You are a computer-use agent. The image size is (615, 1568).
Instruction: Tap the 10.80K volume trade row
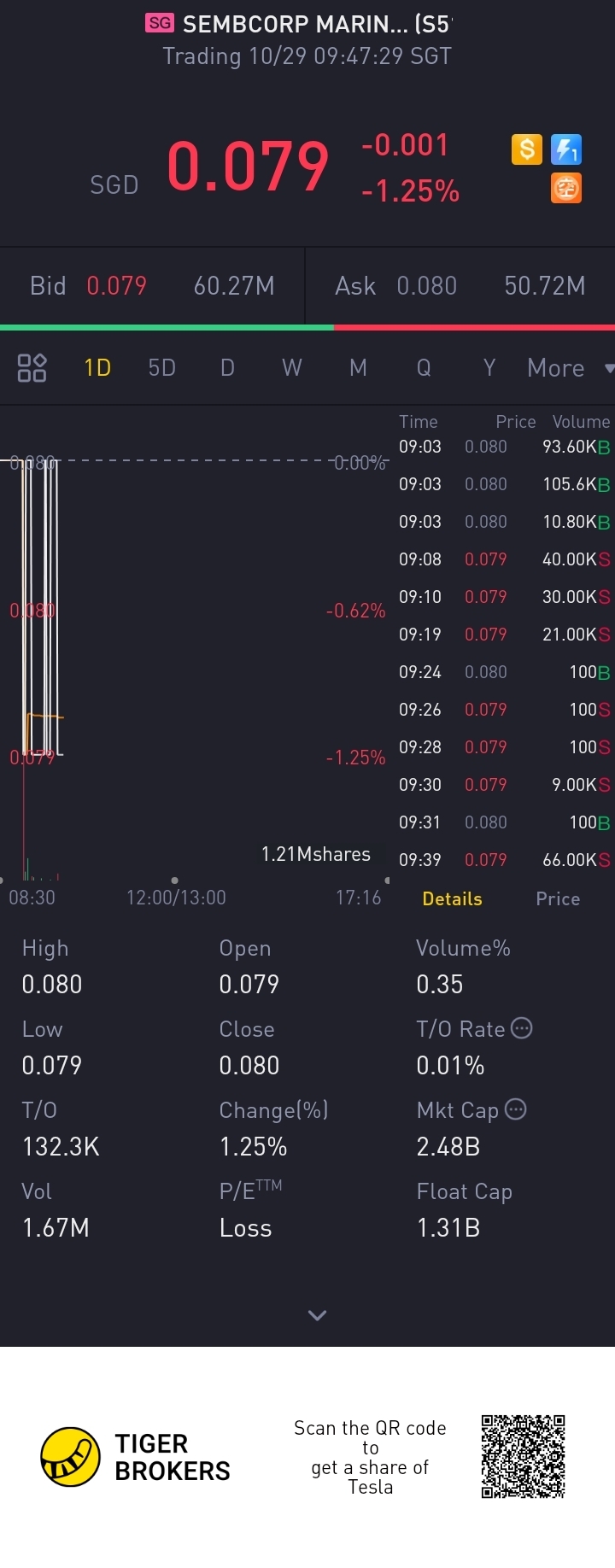[x=504, y=522]
